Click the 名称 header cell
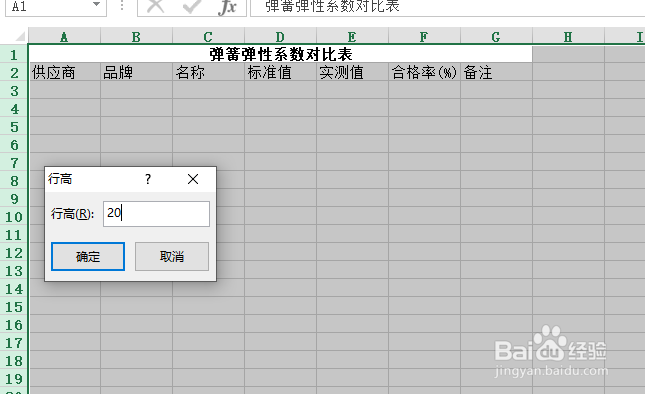This screenshot has width=645, height=394. tap(208, 72)
